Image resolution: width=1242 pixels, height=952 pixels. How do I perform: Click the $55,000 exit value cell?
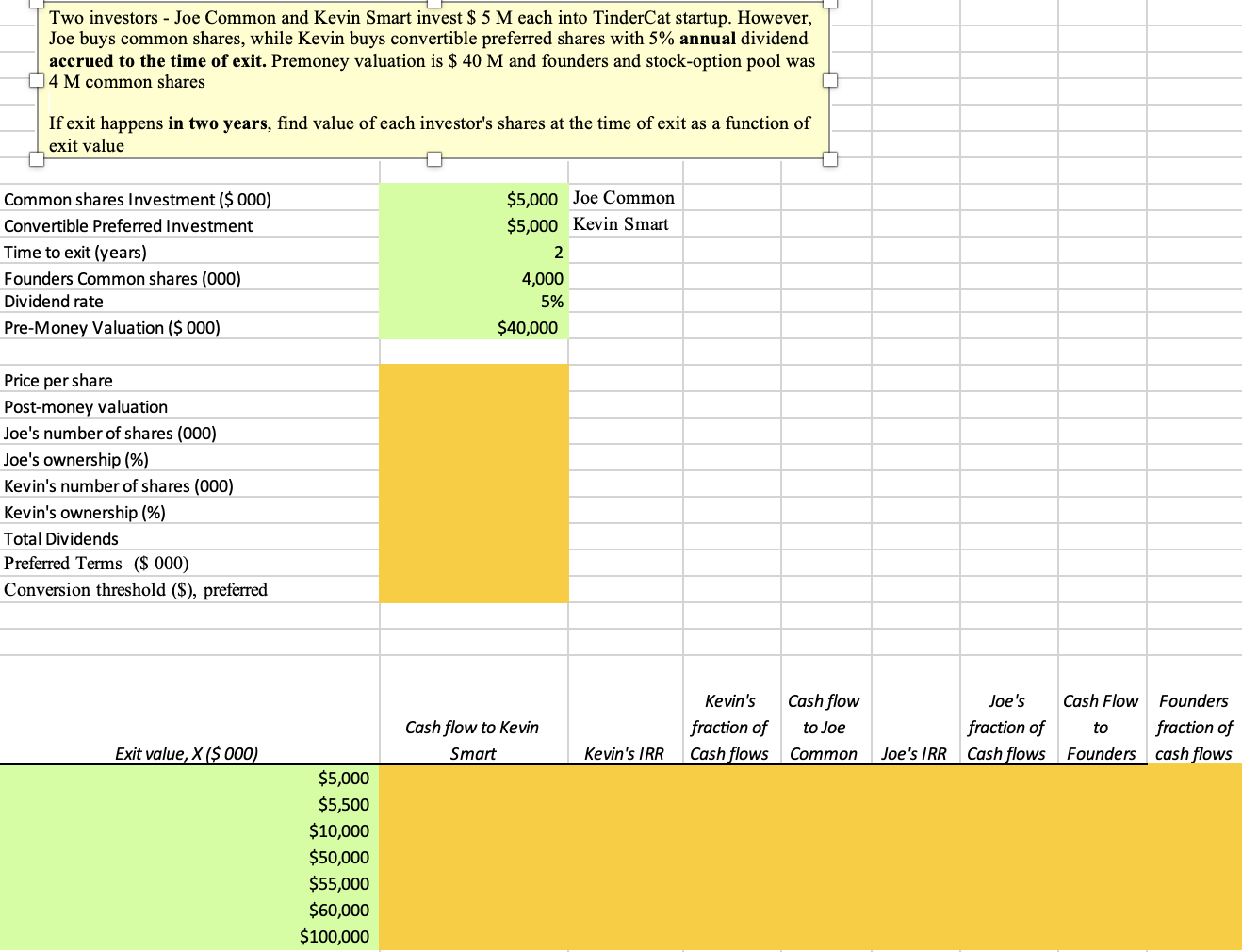pyautogui.click(x=189, y=884)
